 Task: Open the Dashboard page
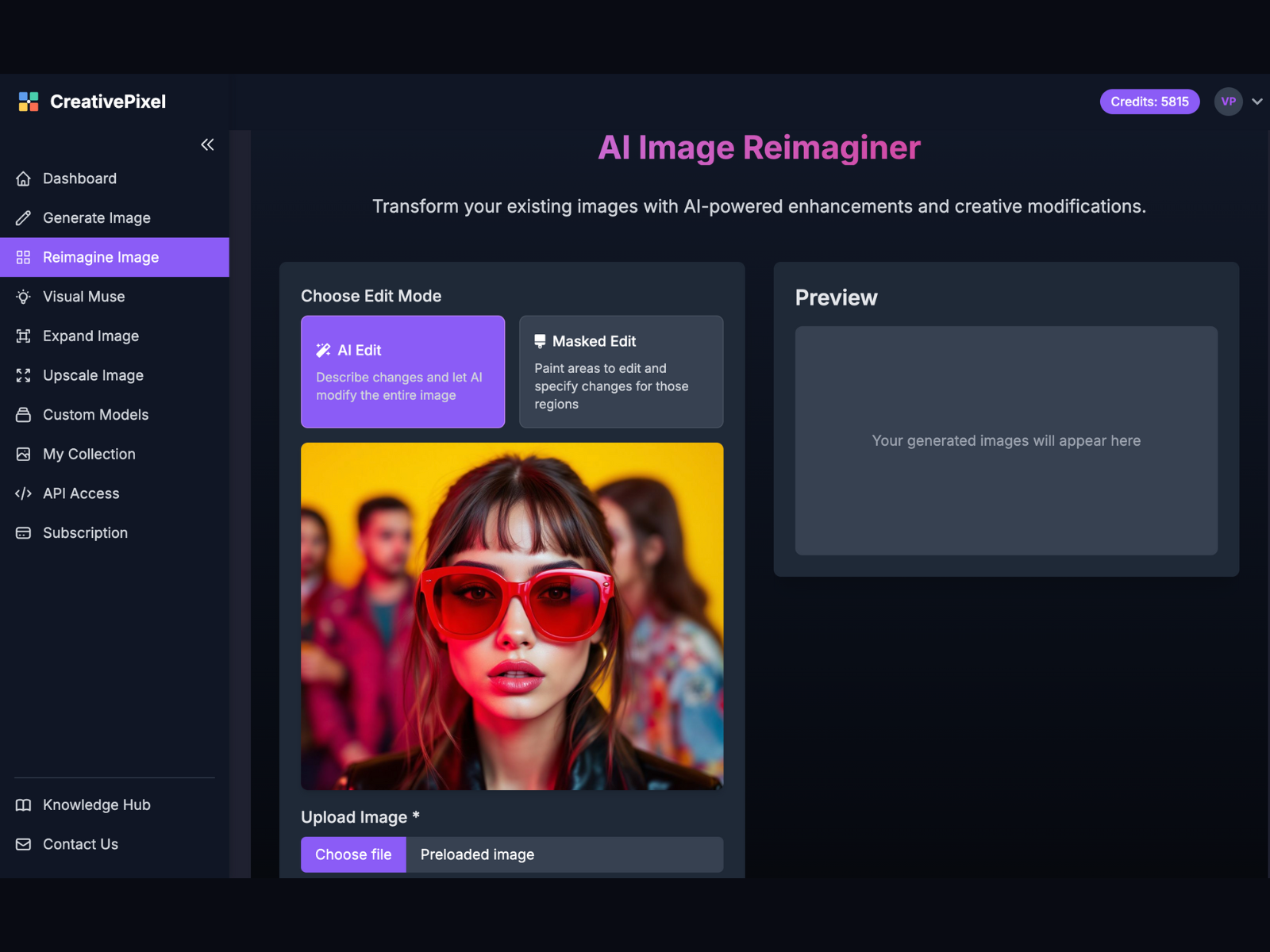coord(114,178)
